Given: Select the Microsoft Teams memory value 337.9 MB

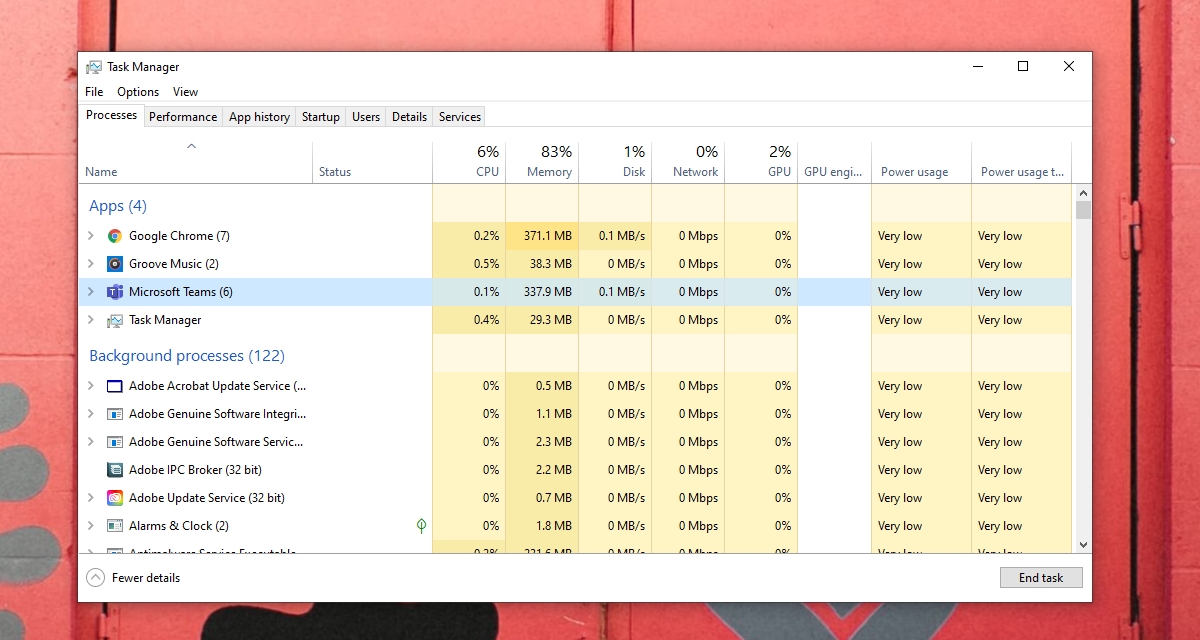Looking at the screenshot, I should (x=548, y=292).
